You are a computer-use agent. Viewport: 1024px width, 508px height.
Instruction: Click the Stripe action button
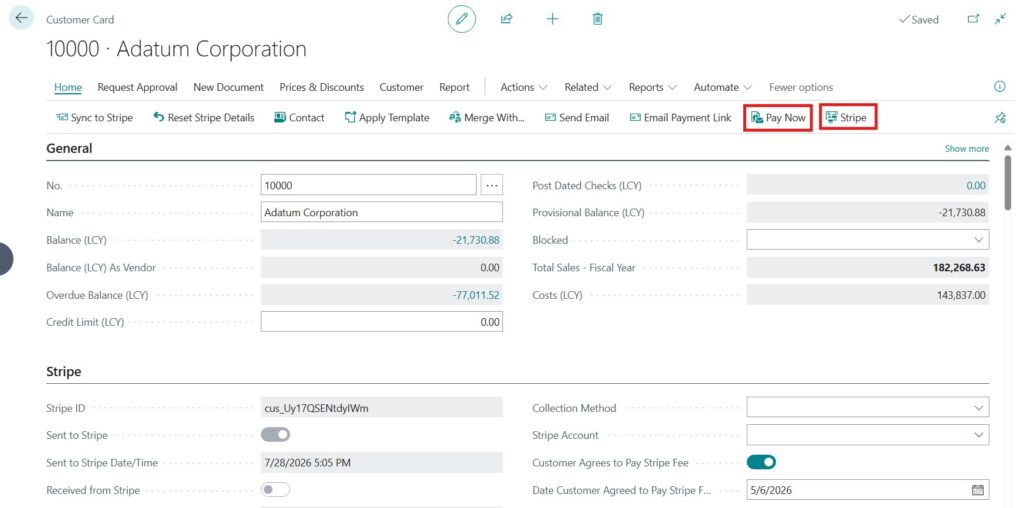pyautogui.click(x=848, y=118)
